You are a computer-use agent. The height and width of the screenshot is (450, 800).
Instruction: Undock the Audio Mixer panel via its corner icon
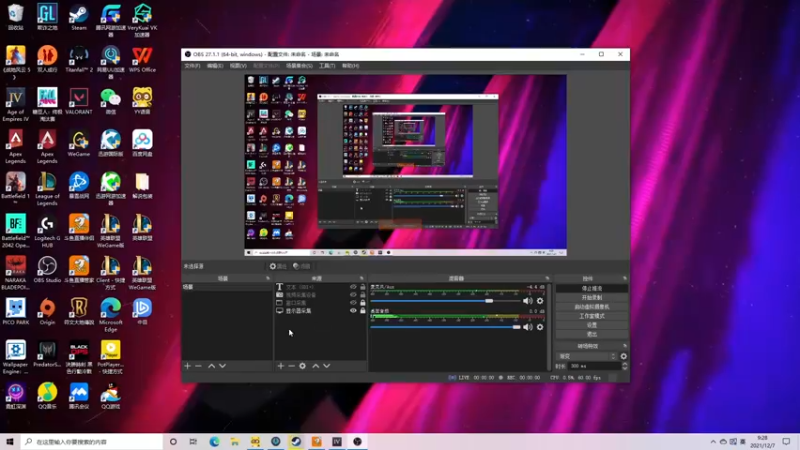(x=547, y=279)
